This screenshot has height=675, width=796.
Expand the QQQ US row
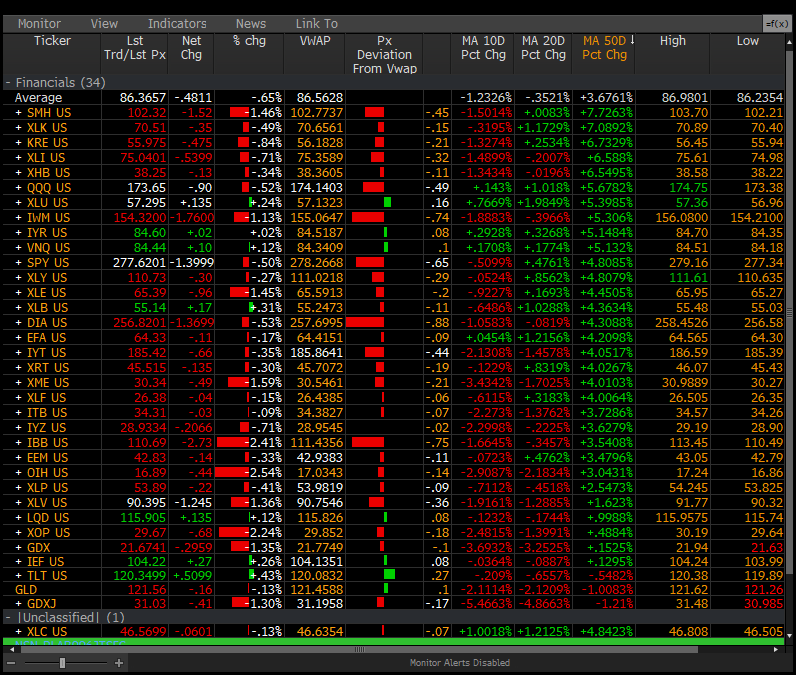coord(19,188)
